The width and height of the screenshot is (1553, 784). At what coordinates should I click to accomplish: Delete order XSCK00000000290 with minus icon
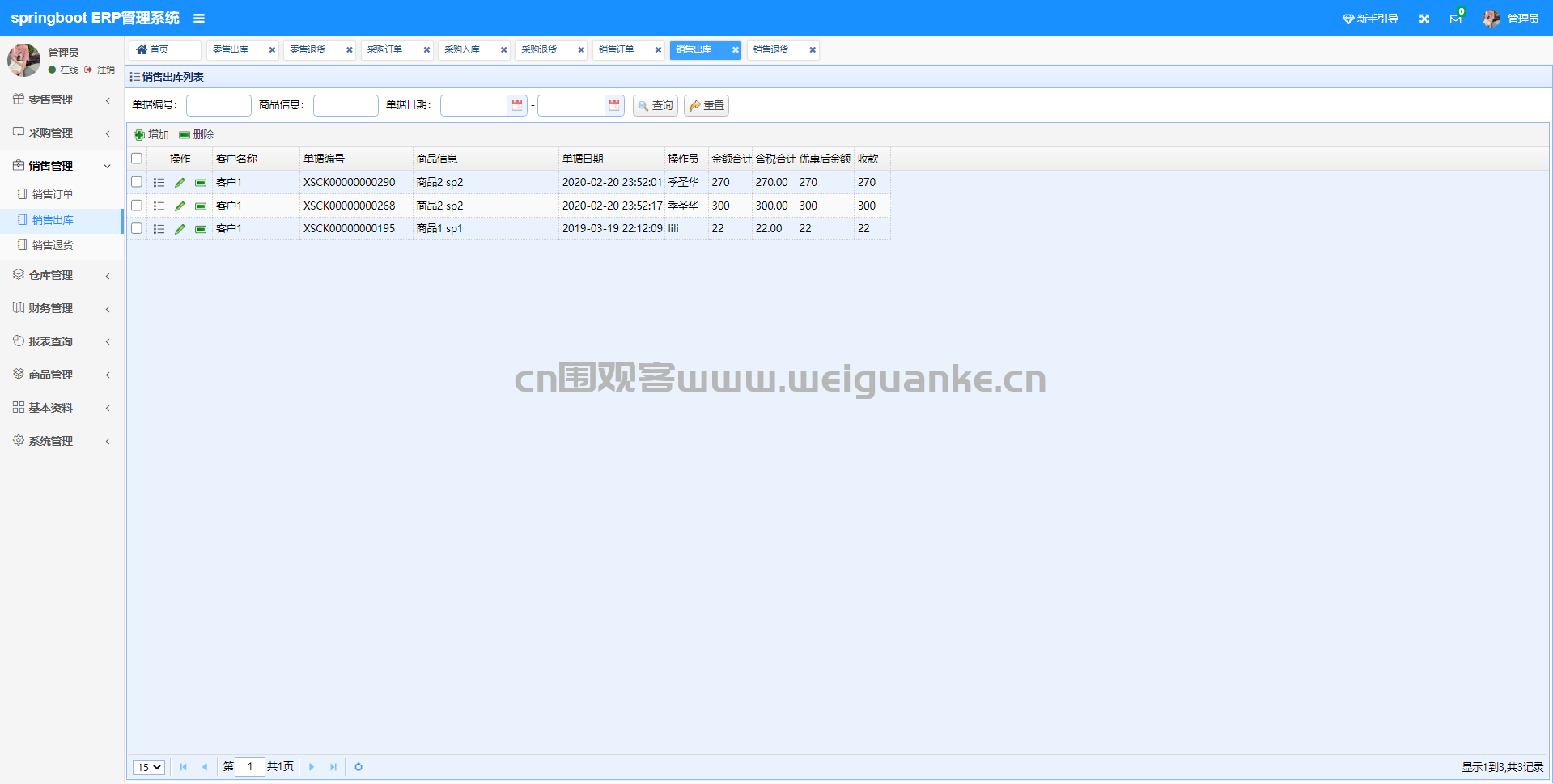point(201,183)
